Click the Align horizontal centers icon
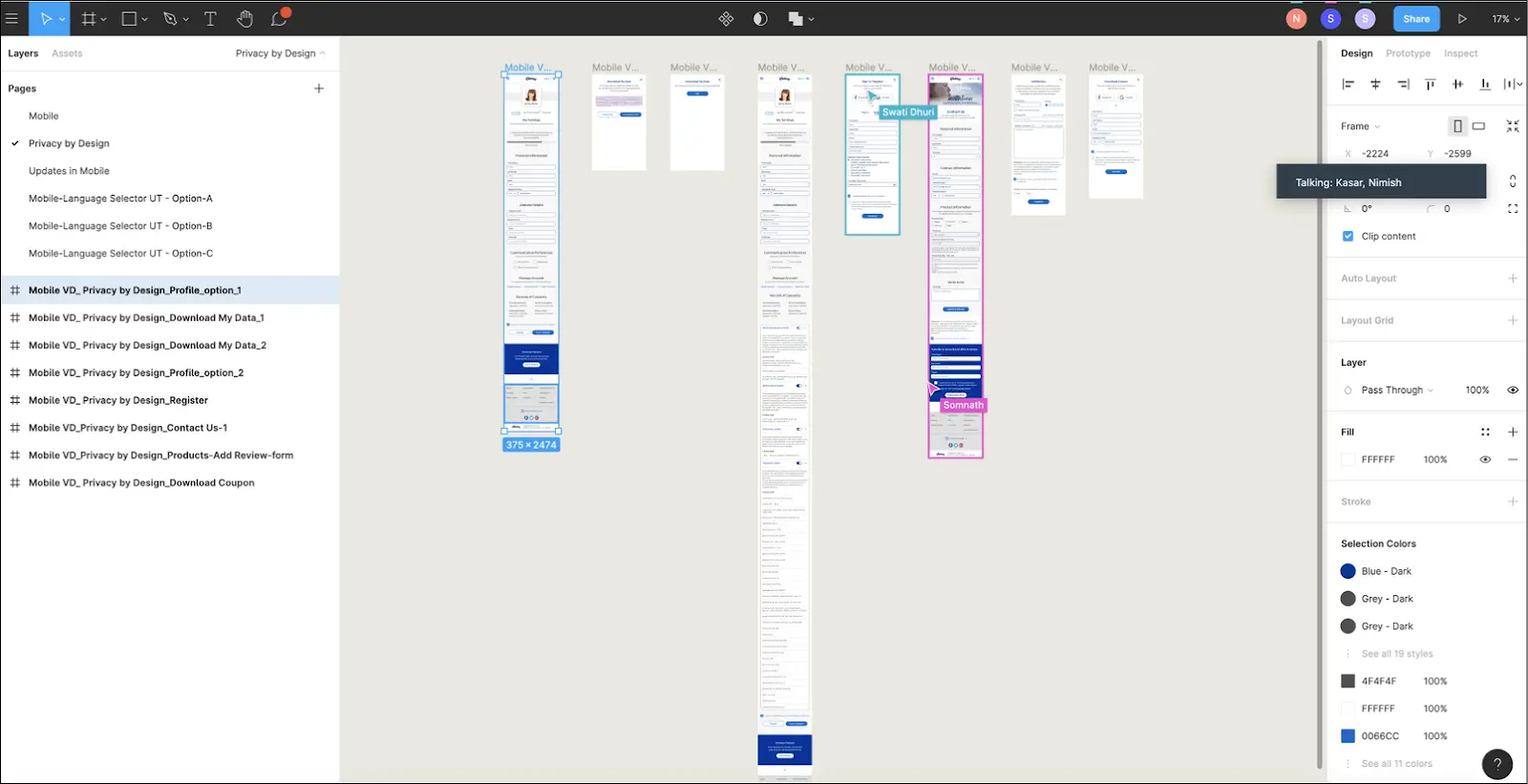This screenshot has height=784, width=1528. [1375, 84]
